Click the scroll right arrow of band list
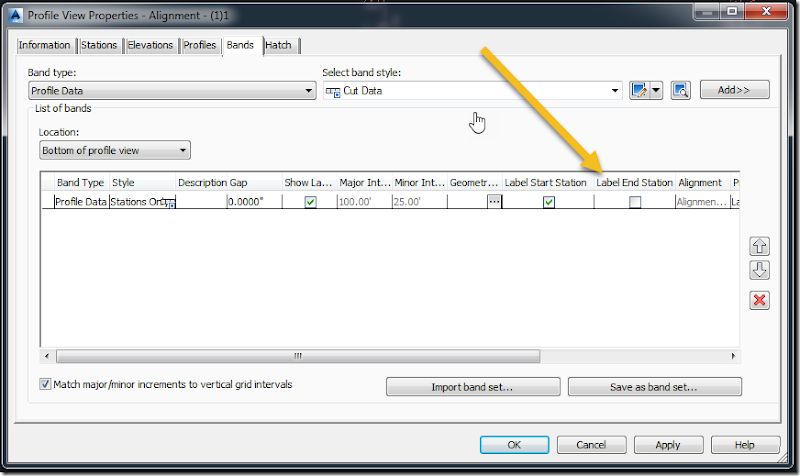800x476 pixels. (x=734, y=356)
